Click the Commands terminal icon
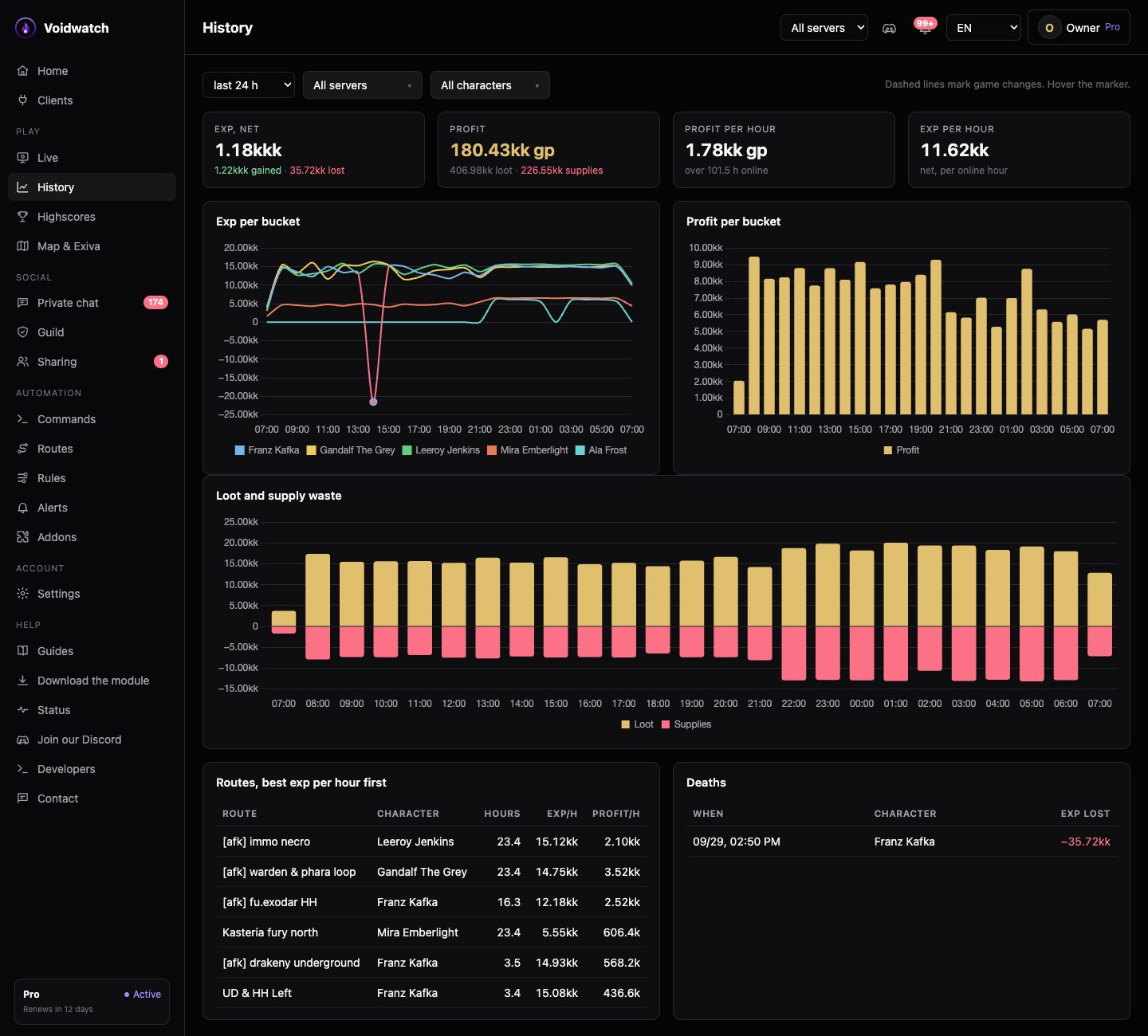This screenshot has height=1036, width=1148. [x=22, y=419]
